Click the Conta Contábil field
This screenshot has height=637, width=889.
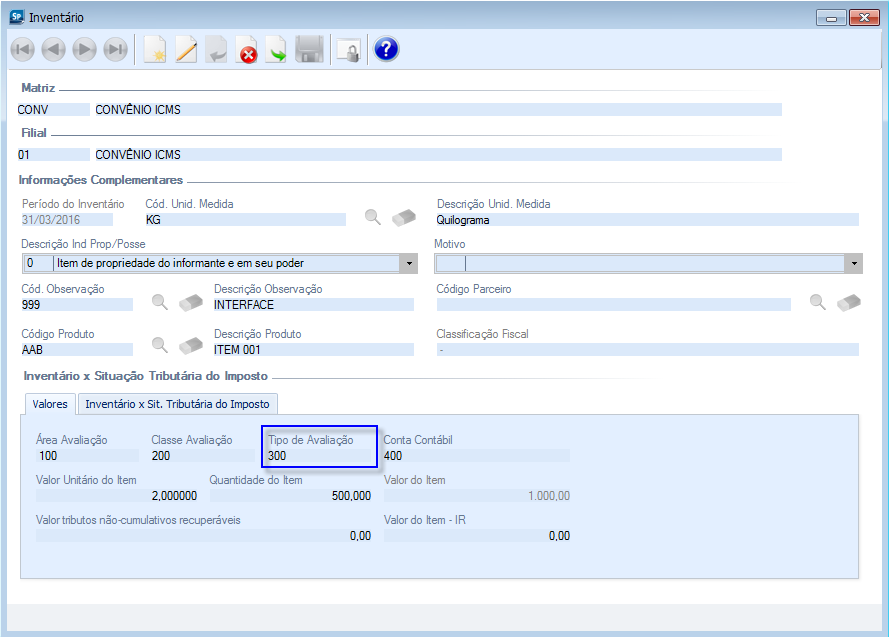(x=475, y=456)
